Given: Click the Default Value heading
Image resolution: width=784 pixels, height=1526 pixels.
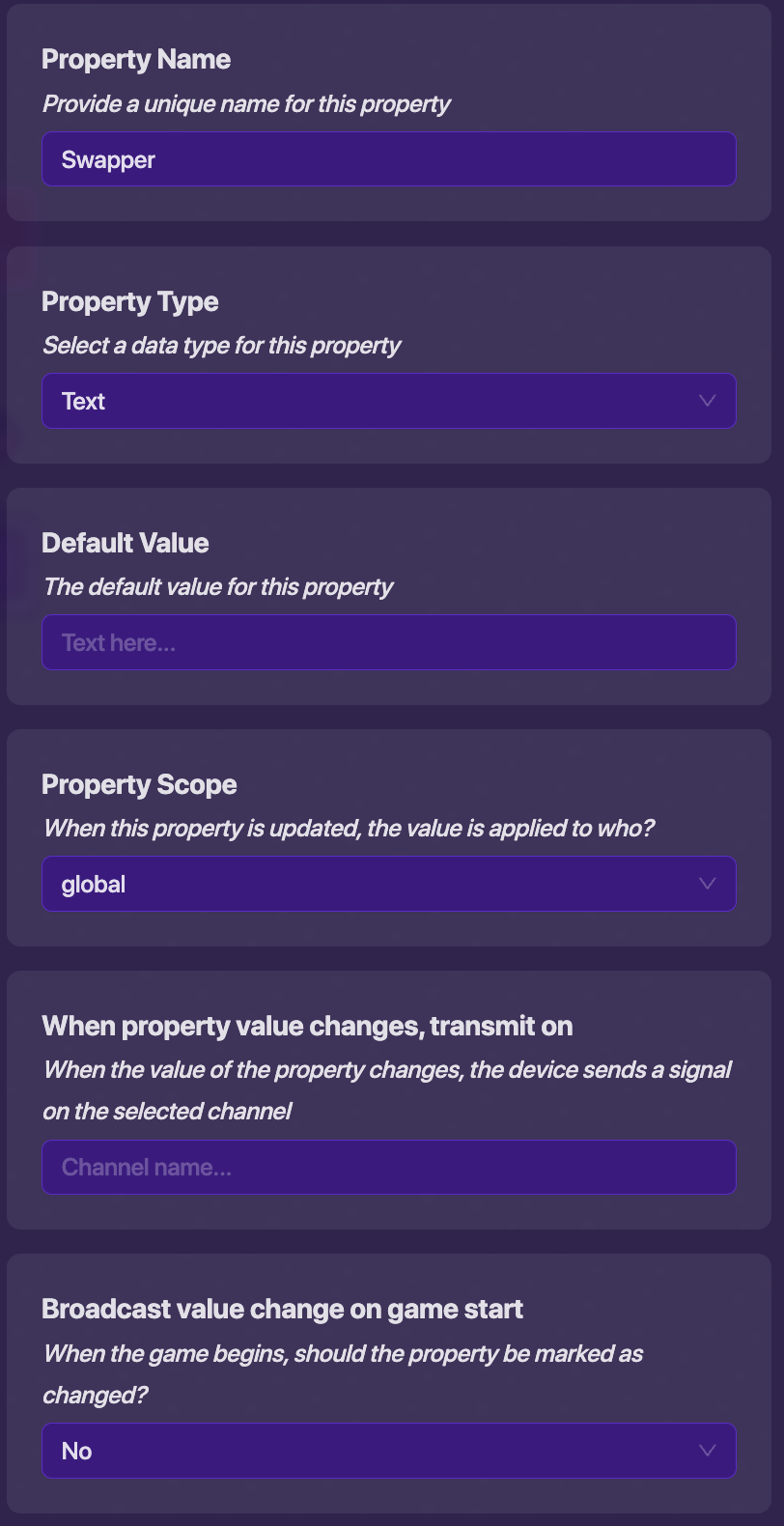Looking at the screenshot, I should click(x=126, y=543).
